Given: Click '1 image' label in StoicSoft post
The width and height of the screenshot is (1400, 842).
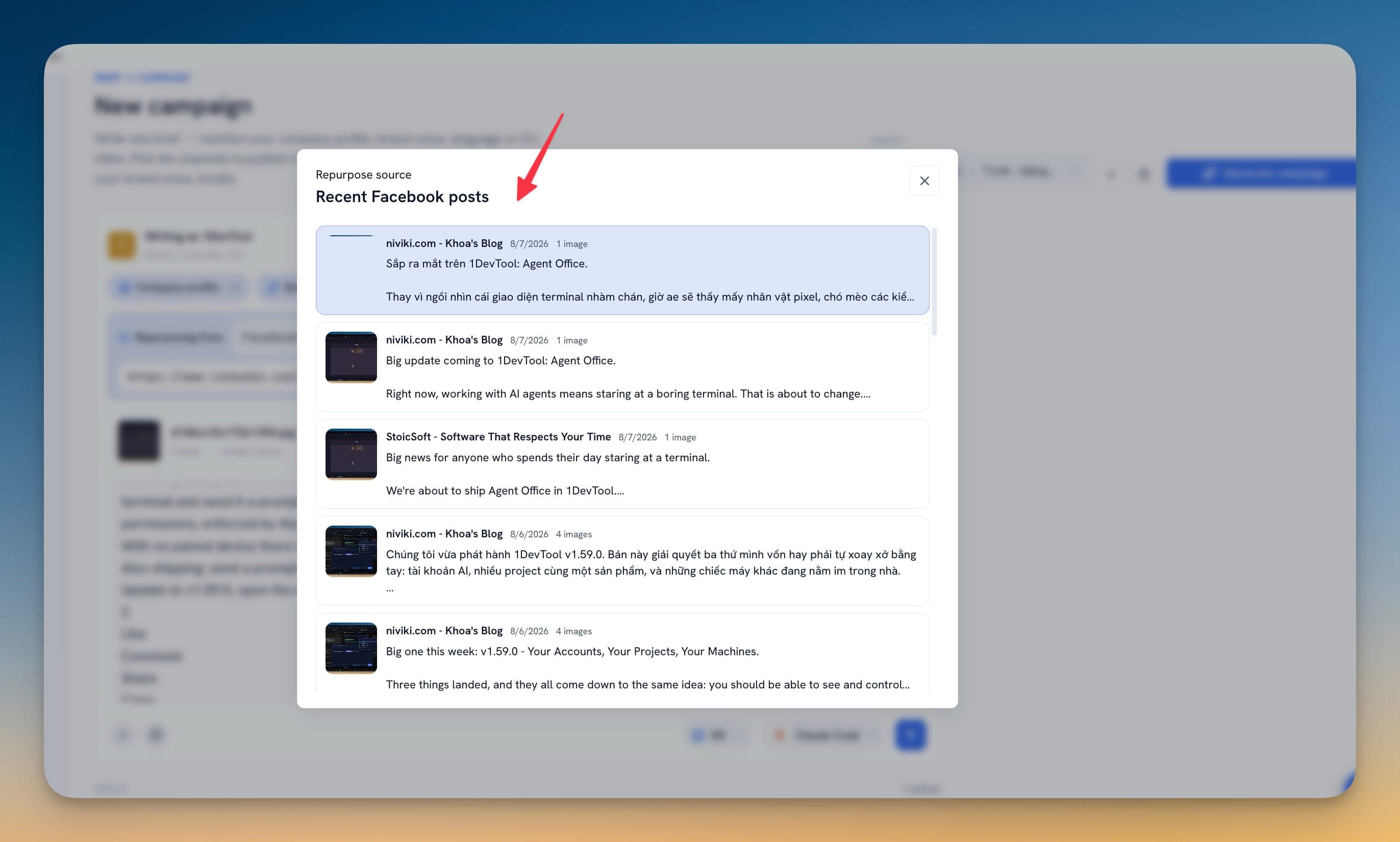Looking at the screenshot, I should point(680,437).
